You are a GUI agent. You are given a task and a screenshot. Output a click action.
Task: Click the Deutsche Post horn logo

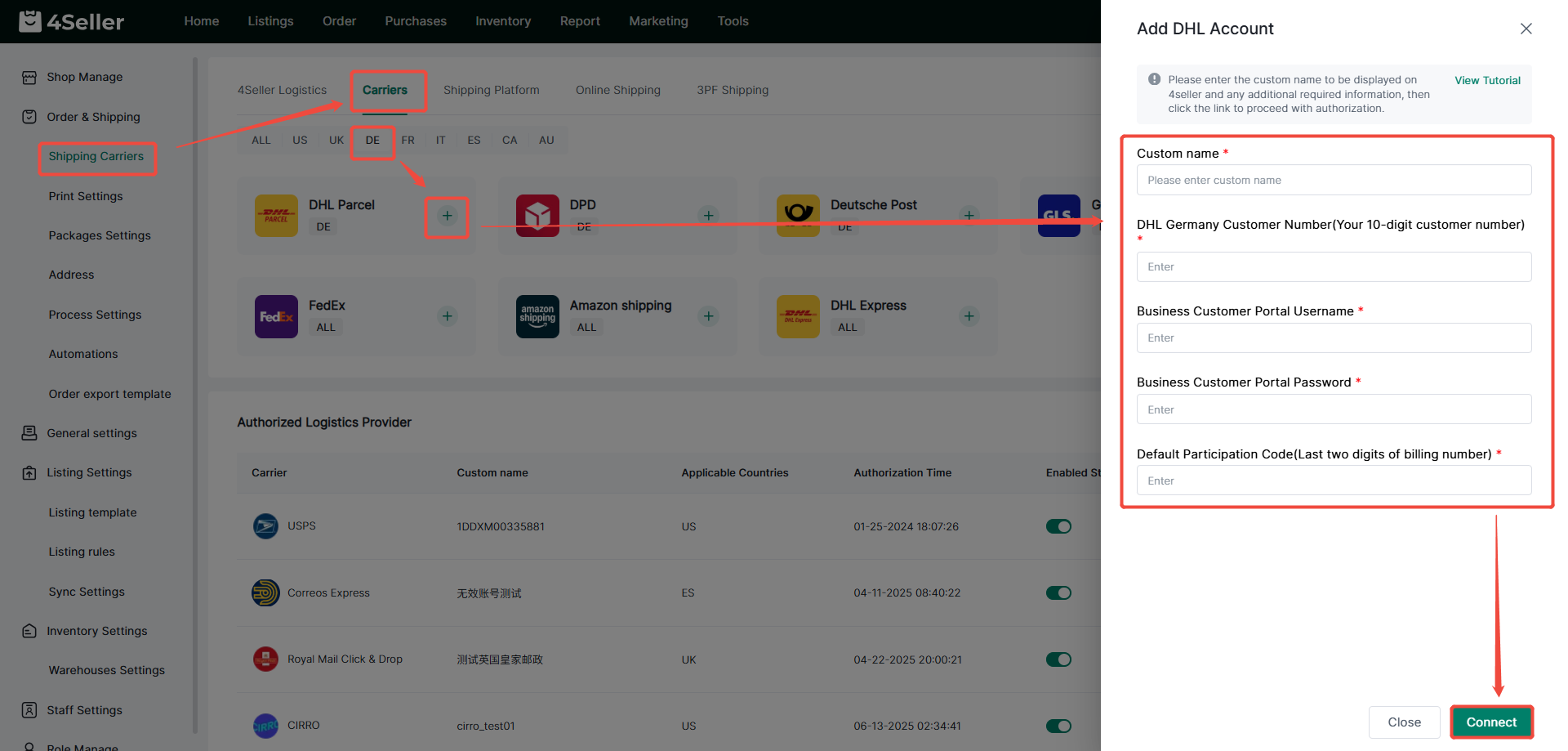coord(798,216)
